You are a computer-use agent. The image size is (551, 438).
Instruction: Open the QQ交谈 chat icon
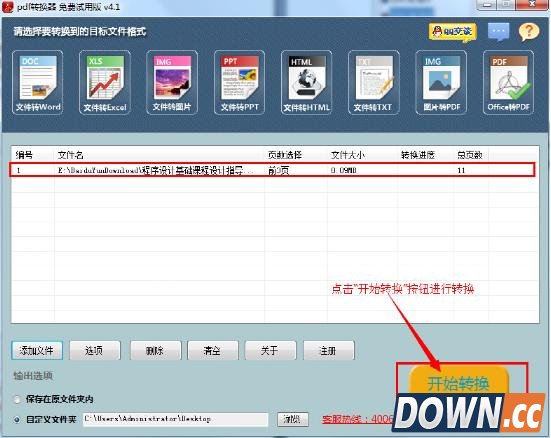pos(453,32)
